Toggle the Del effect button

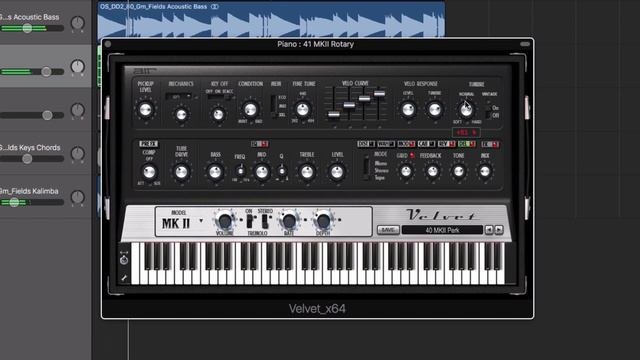tap(467, 144)
